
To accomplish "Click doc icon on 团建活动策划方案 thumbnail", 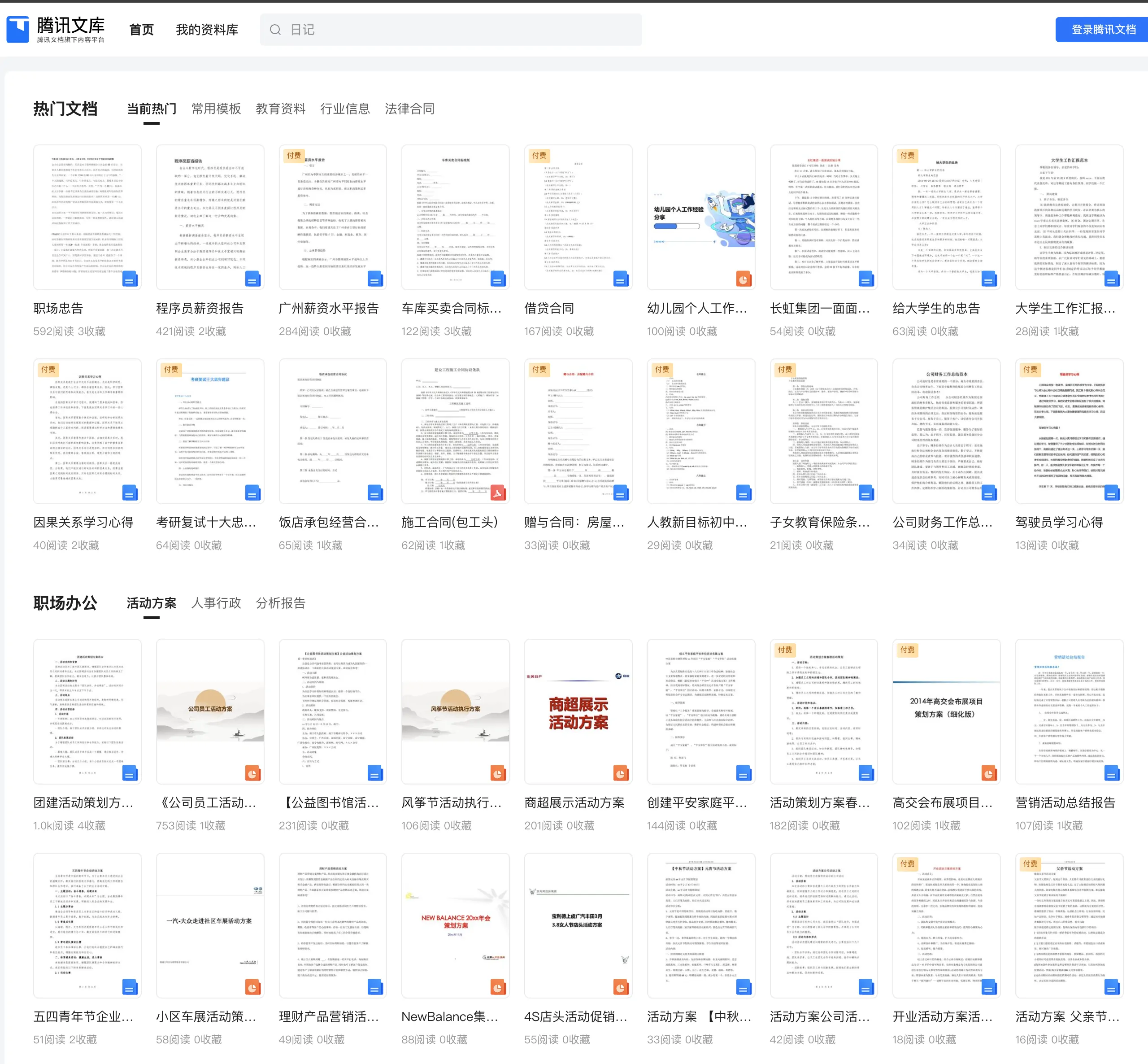I will tap(130, 773).
